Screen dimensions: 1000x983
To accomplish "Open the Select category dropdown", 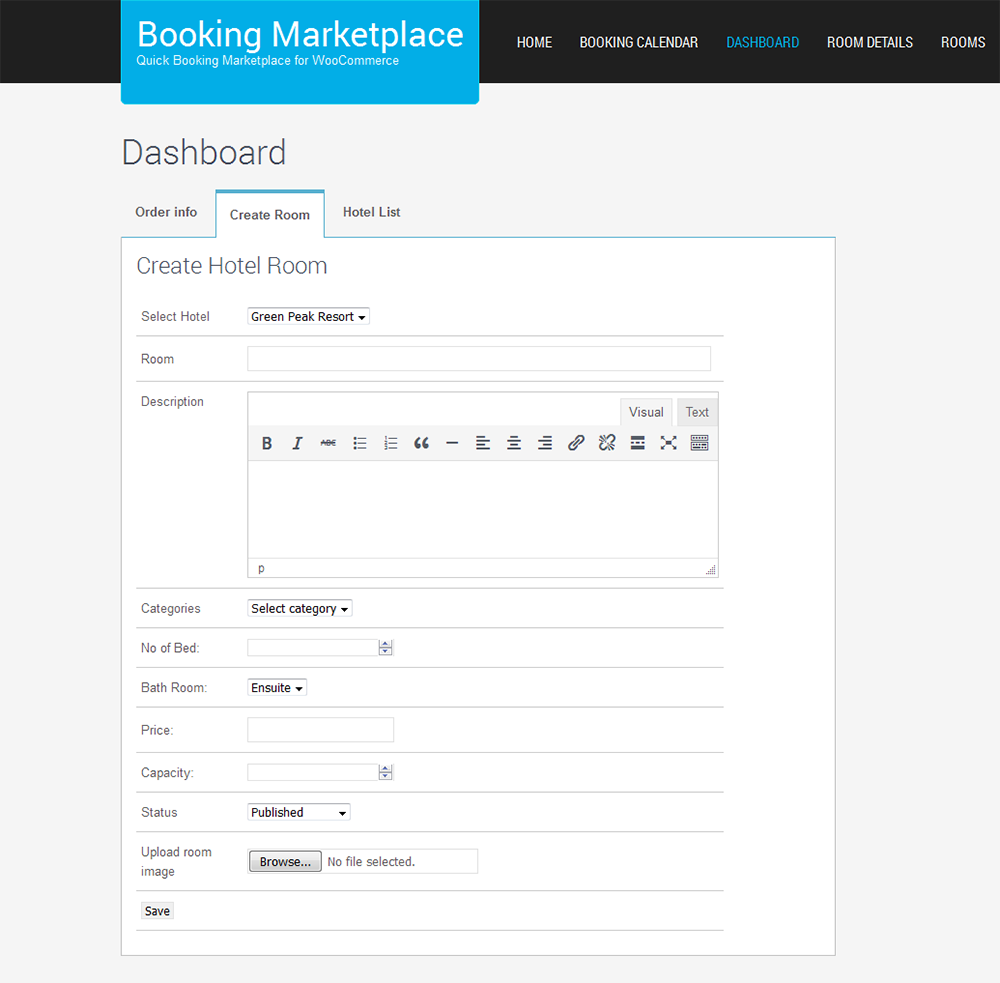I will click(300, 609).
